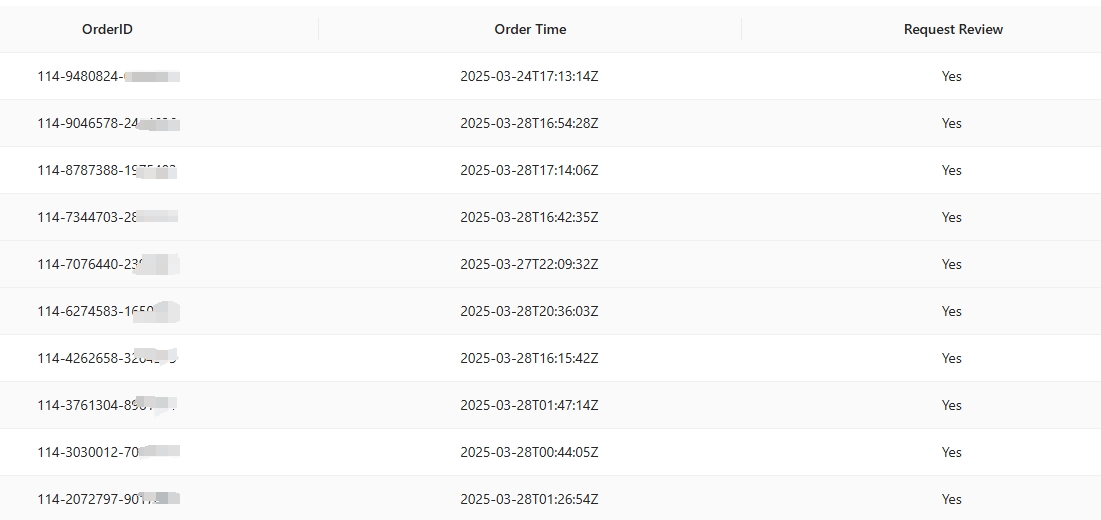Image resolution: width=1101 pixels, height=520 pixels.
Task: Click Yes for the 2025-03-28T16:54:28Z order
Action: pyautogui.click(x=951, y=124)
